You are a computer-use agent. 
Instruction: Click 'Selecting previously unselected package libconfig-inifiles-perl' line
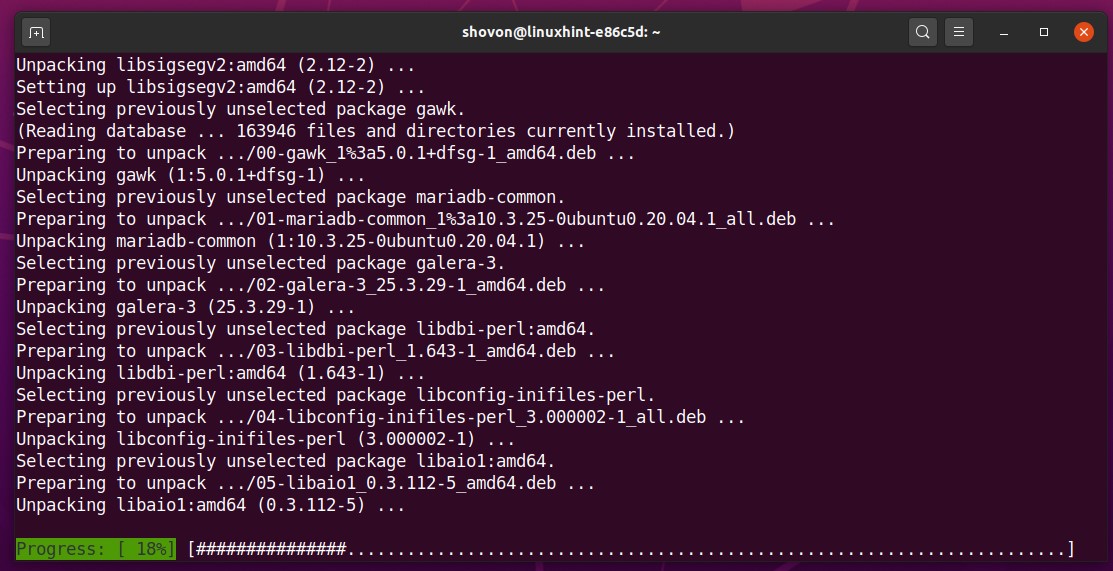335,395
